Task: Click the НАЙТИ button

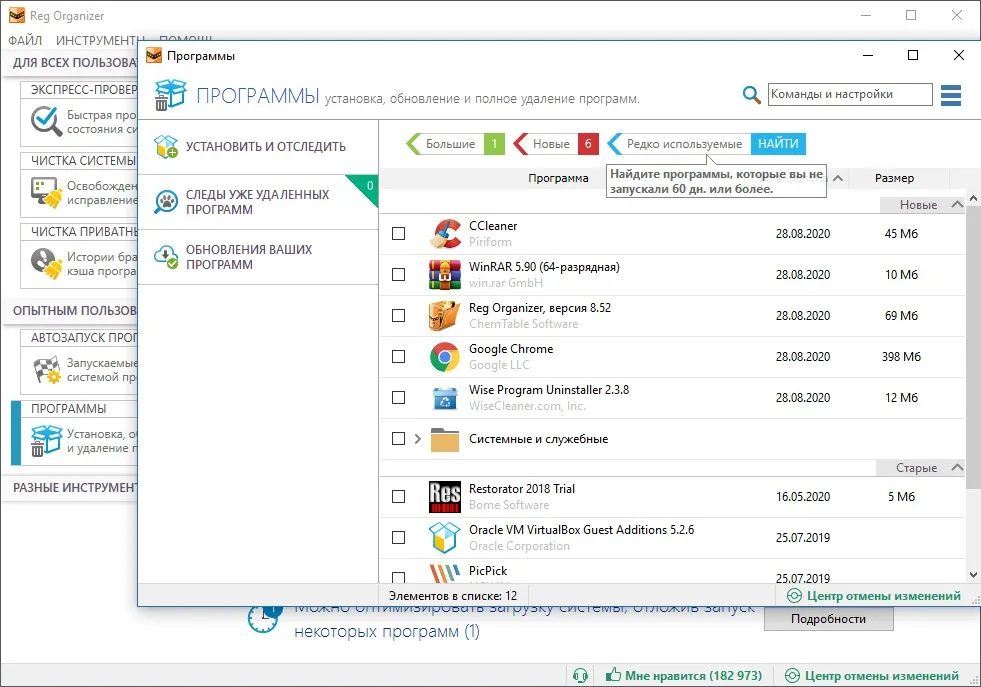Action: pyautogui.click(x=778, y=144)
